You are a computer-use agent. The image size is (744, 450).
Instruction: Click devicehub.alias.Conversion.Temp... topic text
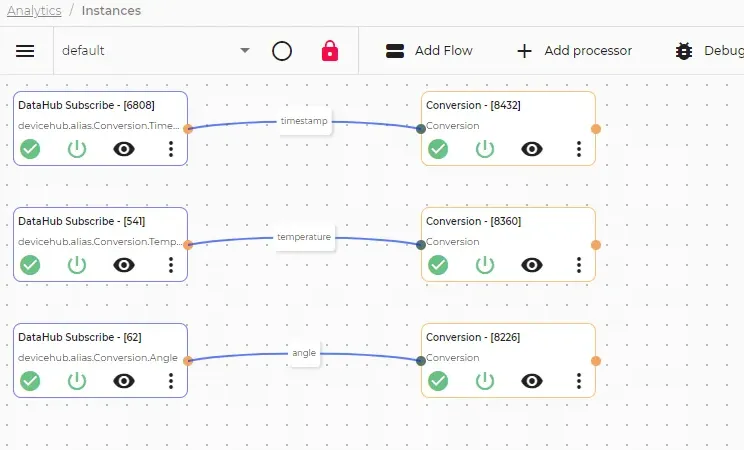100,242
